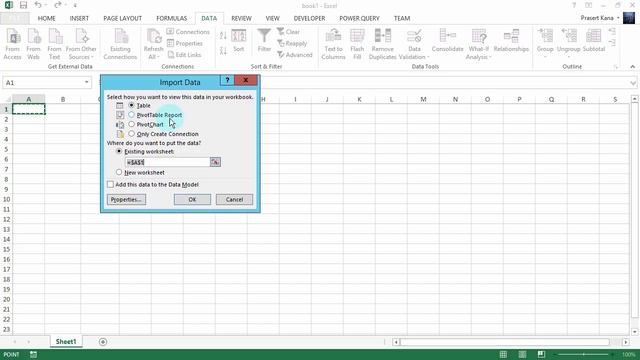Select the PivotTable Report option
640x360 pixels.
pos(131,115)
